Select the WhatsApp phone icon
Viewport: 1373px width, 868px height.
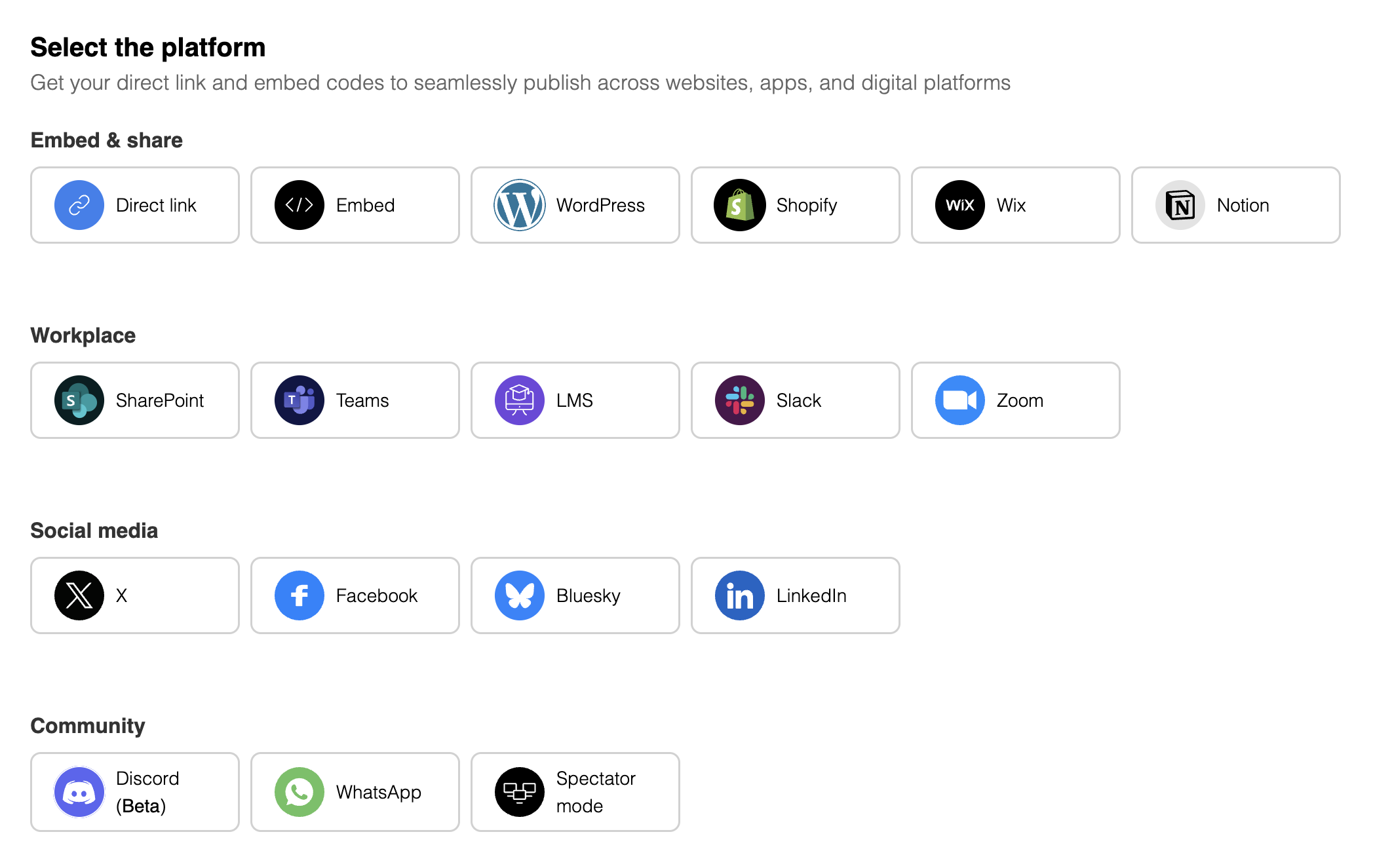click(x=300, y=792)
